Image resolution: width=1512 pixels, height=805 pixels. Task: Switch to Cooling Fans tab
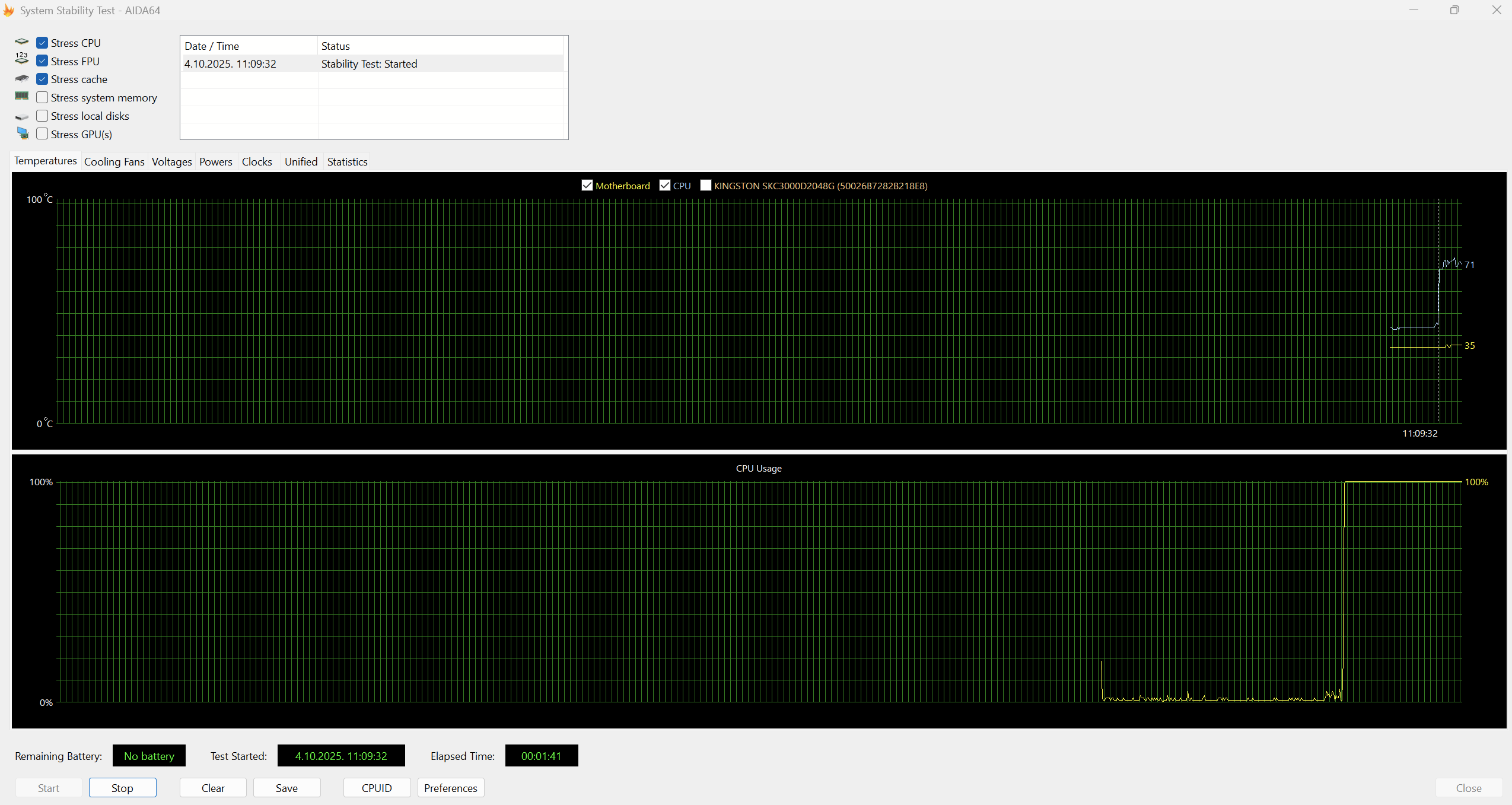coord(114,162)
